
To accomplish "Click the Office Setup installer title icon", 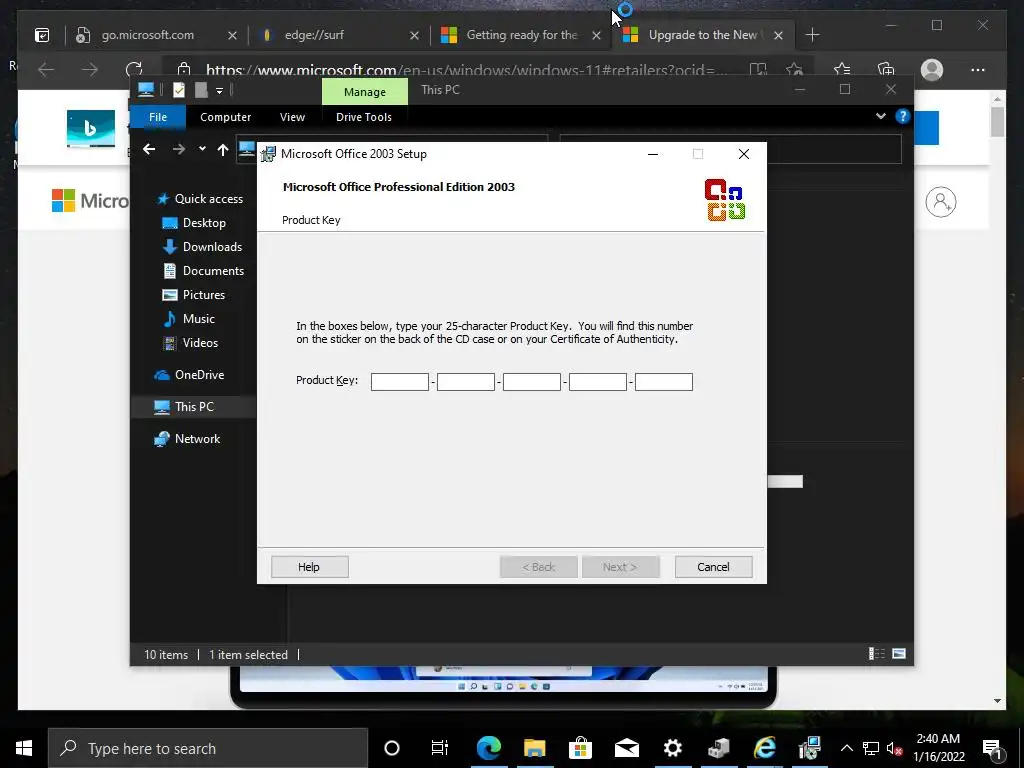I will coord(268,154).
